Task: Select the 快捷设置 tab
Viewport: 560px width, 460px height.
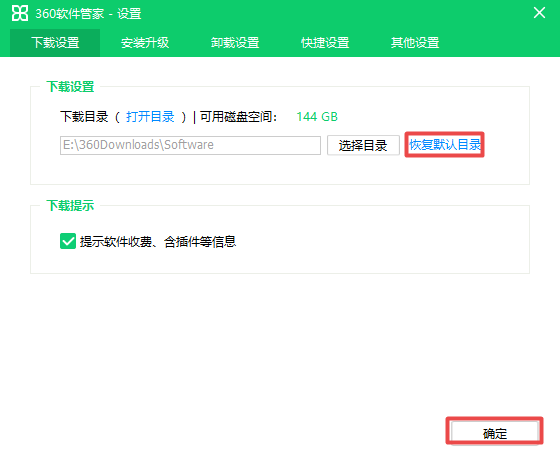Action: [x=325, y=42]
